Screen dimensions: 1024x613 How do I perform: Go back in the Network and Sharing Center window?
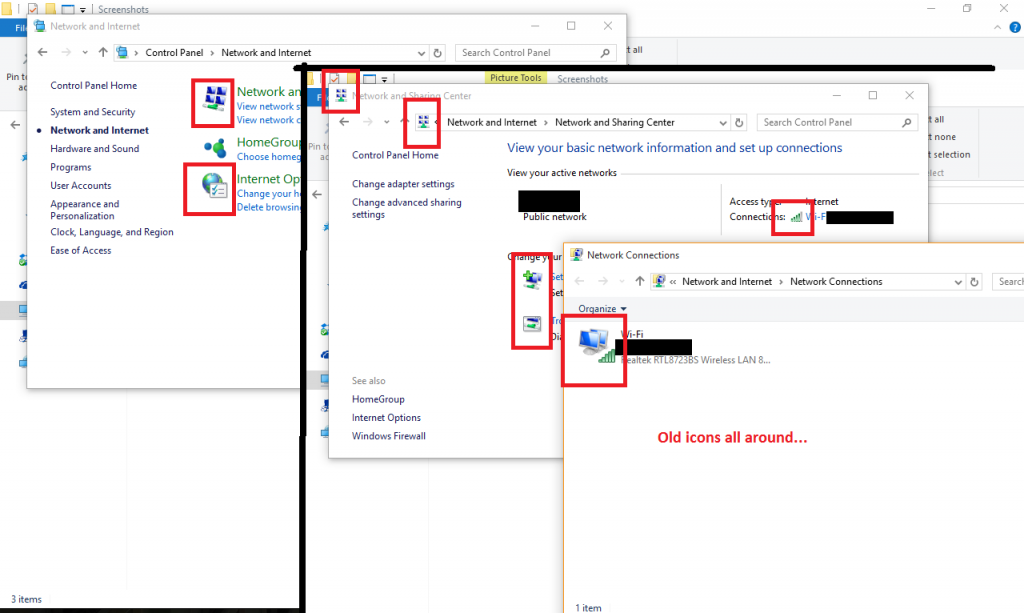344,122
